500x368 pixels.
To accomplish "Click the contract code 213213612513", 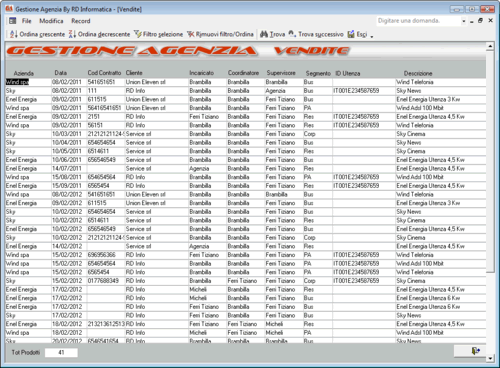I will 106,324.
